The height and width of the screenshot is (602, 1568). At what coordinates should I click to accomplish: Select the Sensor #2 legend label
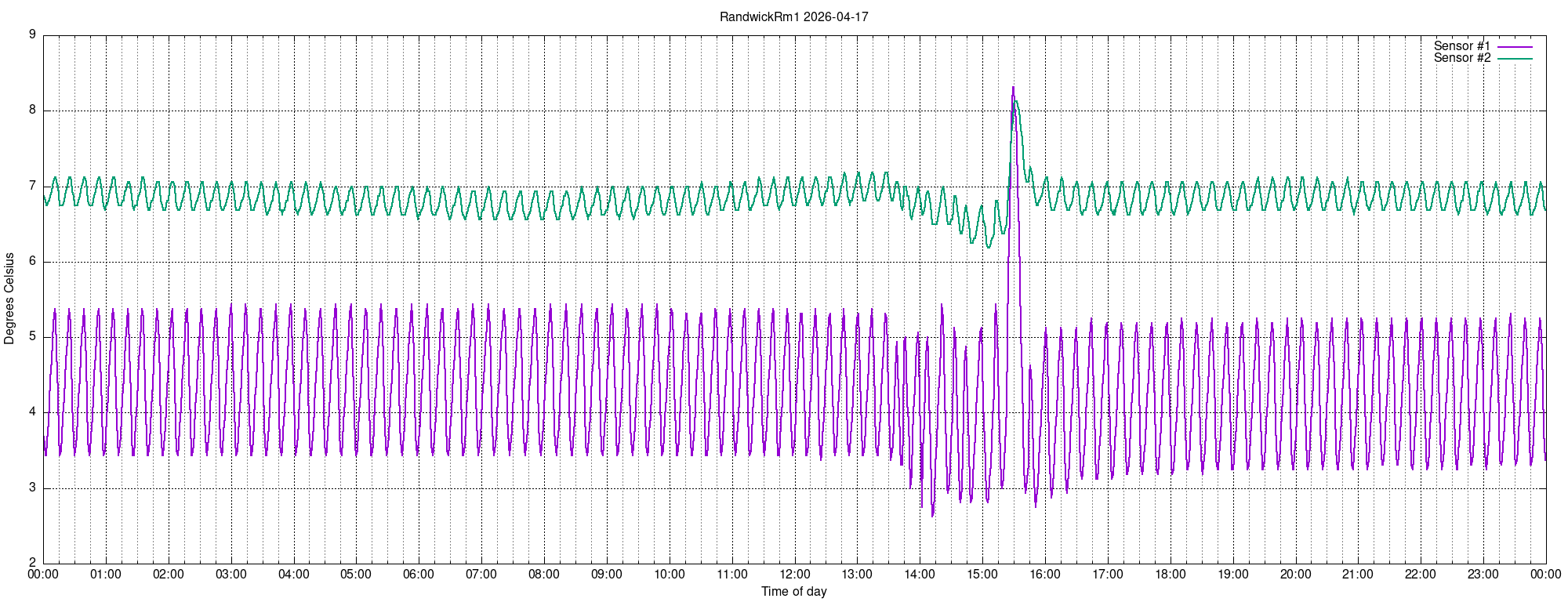(1462, 58)
